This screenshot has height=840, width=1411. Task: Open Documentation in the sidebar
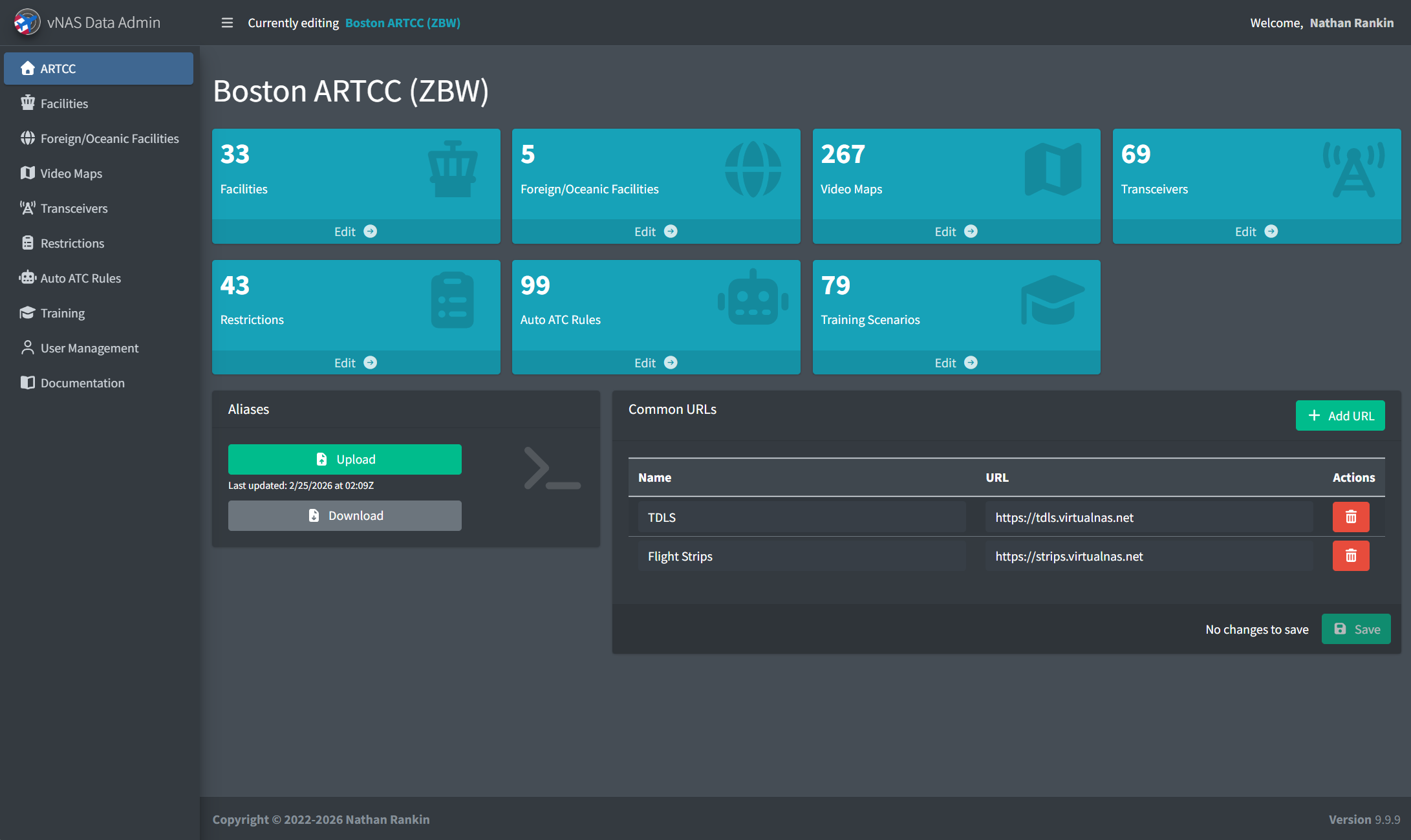[98, 383]
